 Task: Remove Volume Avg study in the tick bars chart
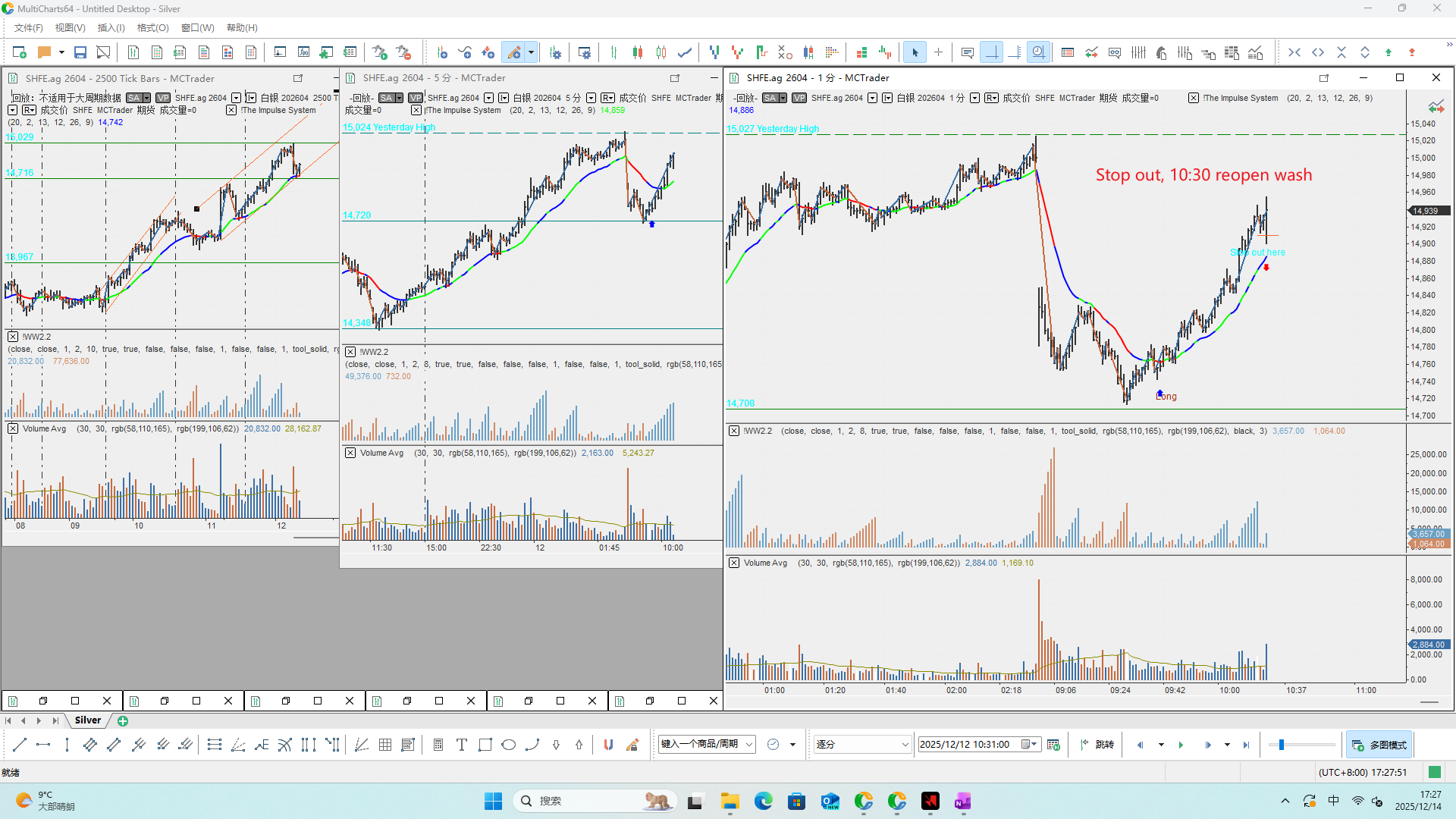[x=13, y=428]
